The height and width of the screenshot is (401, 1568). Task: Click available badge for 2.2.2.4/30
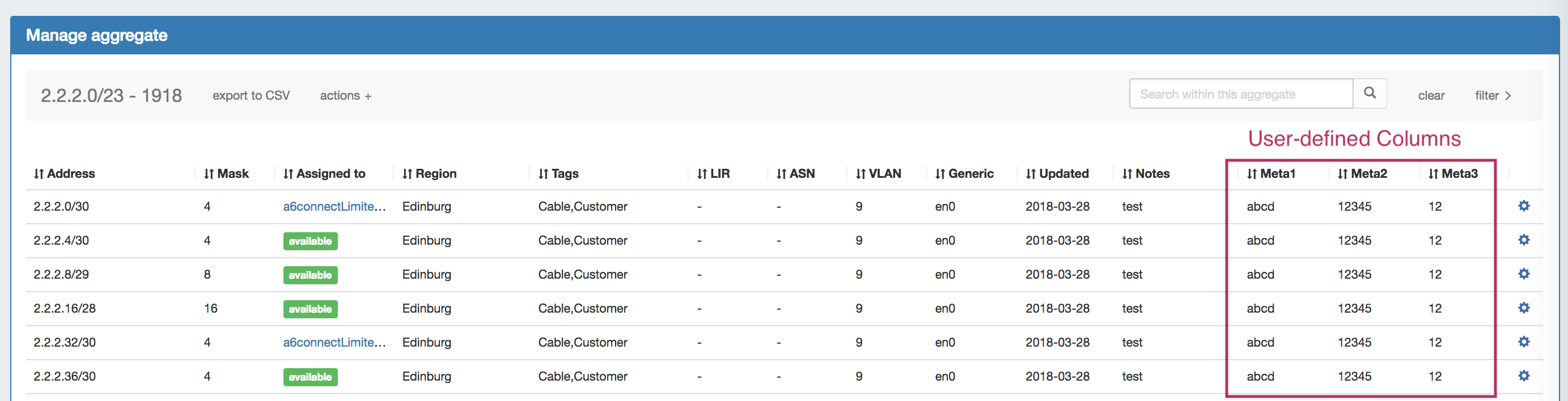(310, 241)
